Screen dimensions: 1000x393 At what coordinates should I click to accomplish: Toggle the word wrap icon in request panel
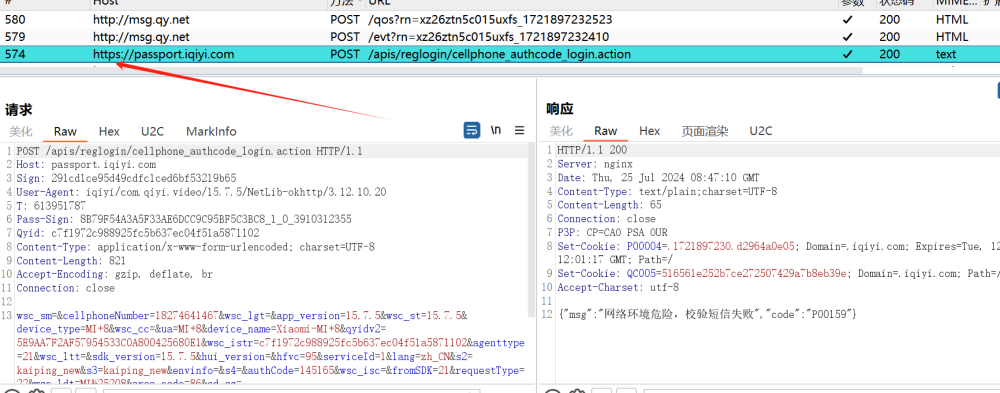coord(471,131)
